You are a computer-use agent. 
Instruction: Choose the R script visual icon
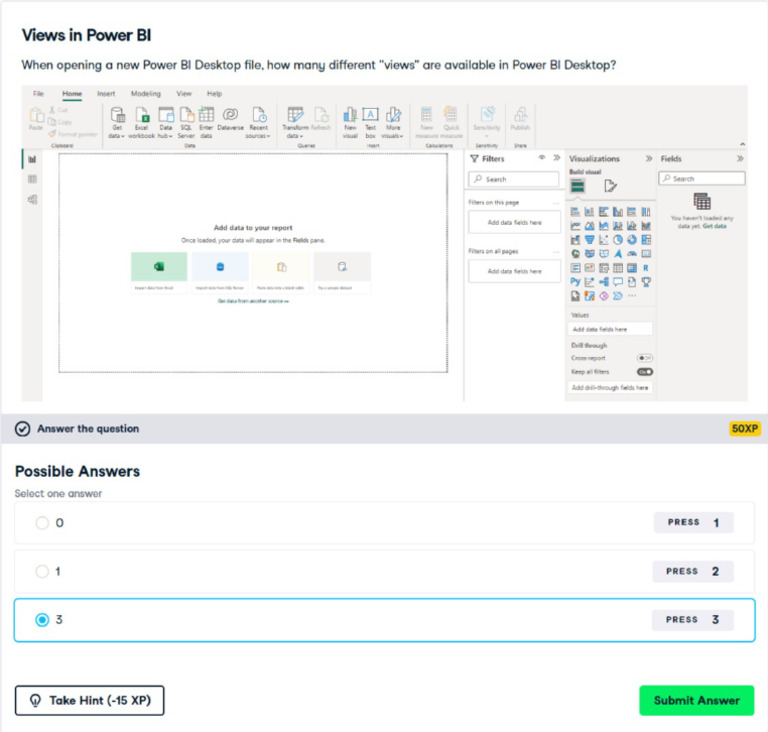pyautogui.click(x=646, y=268)
